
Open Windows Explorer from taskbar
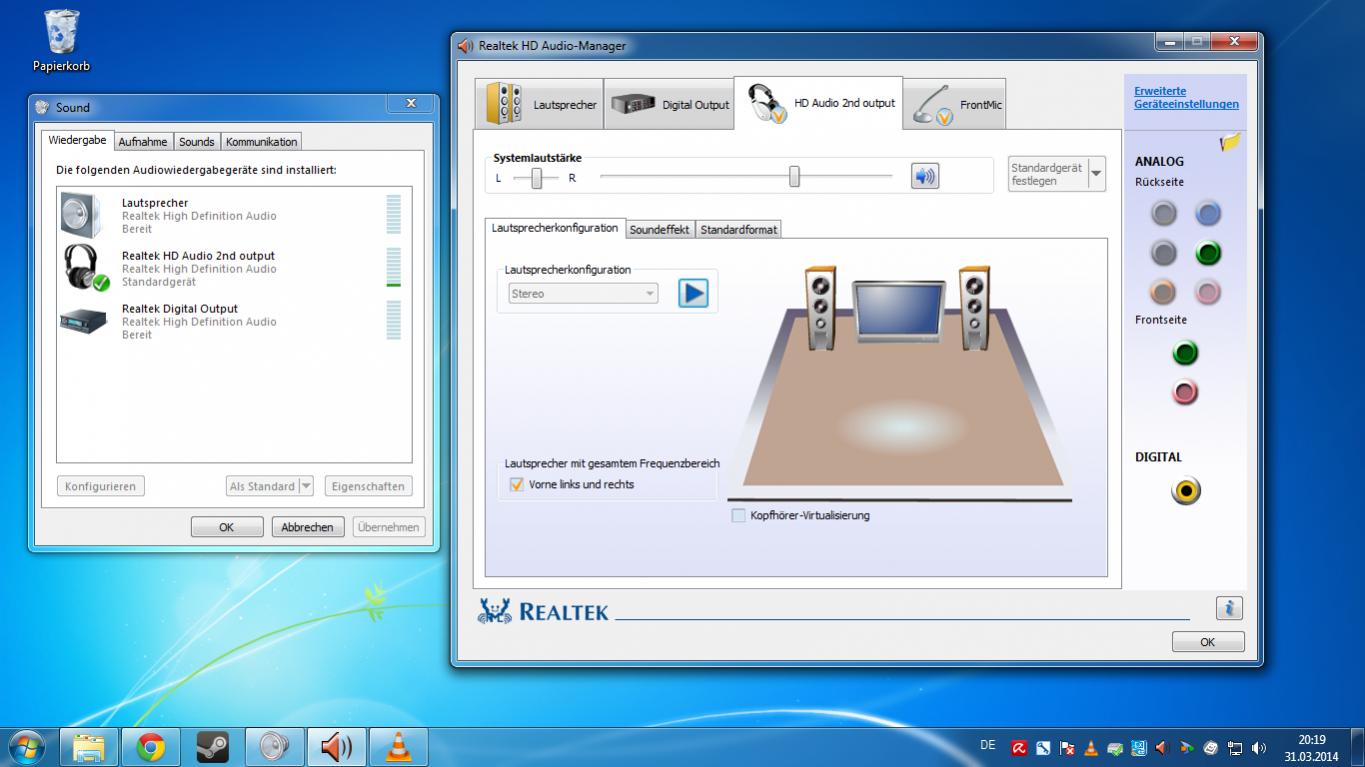(89, 747)
